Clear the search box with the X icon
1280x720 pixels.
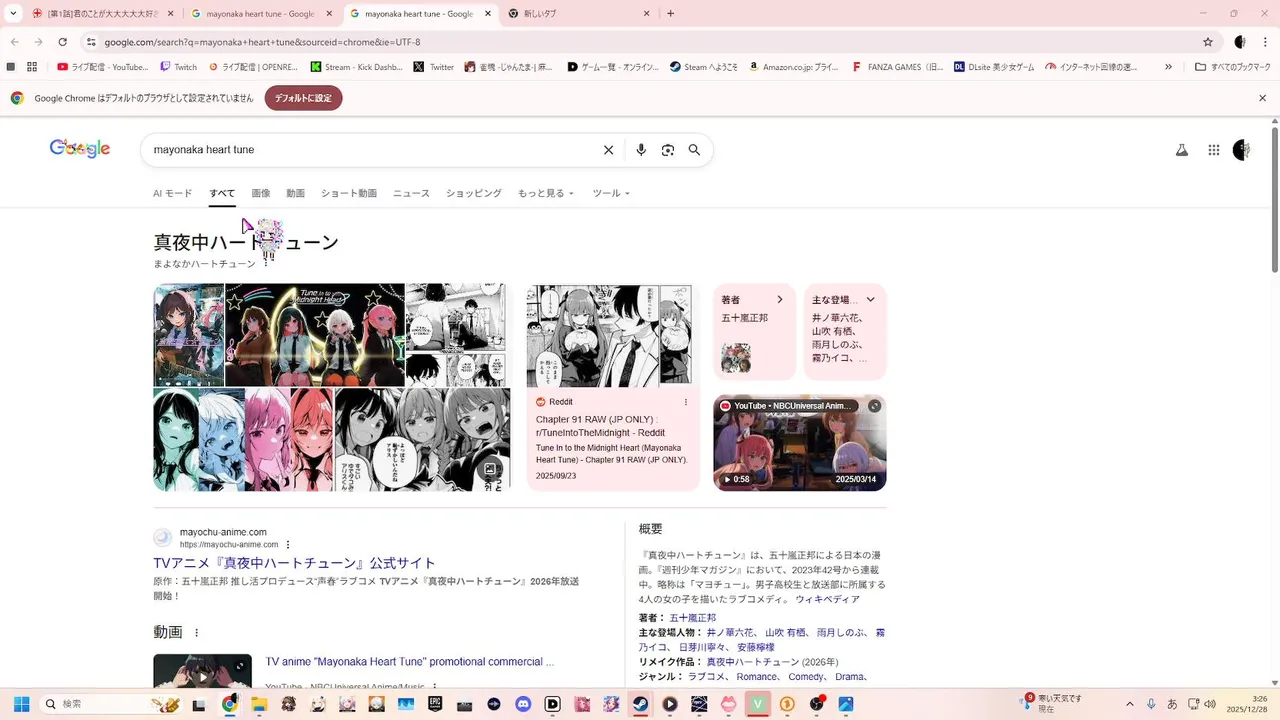point(608,150)
